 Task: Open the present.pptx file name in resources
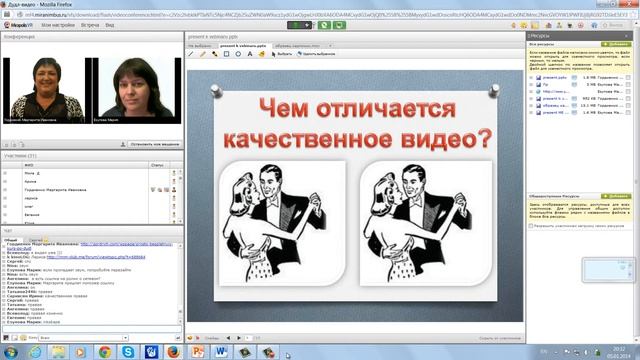[x=554, y=78]
